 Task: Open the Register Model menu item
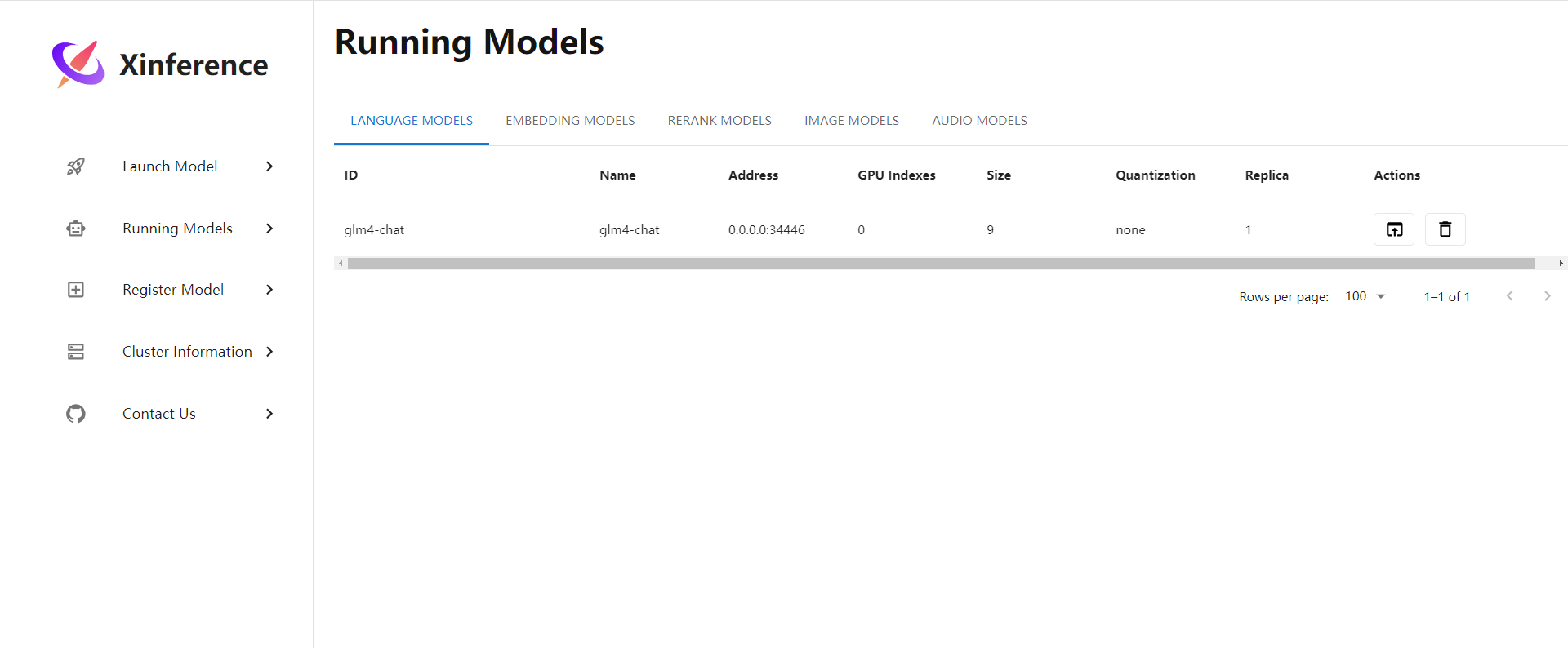tap(170, 290)
